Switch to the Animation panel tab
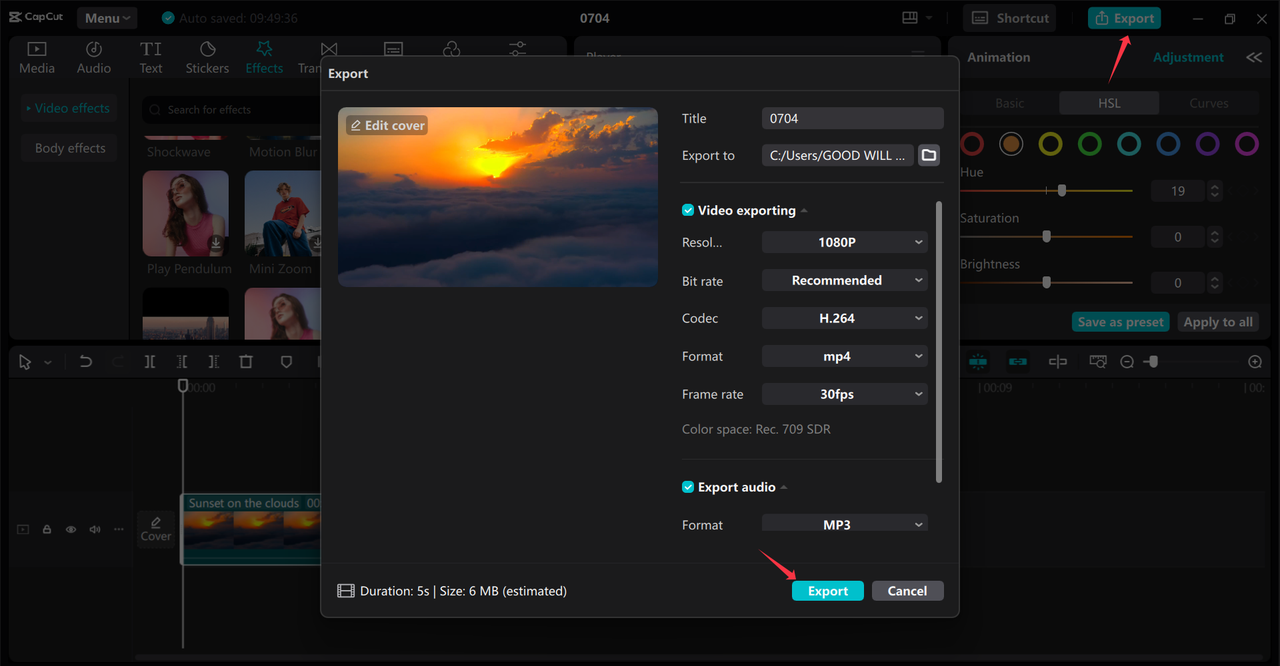This screenshot has height=666, width=1280. point(998,57)
